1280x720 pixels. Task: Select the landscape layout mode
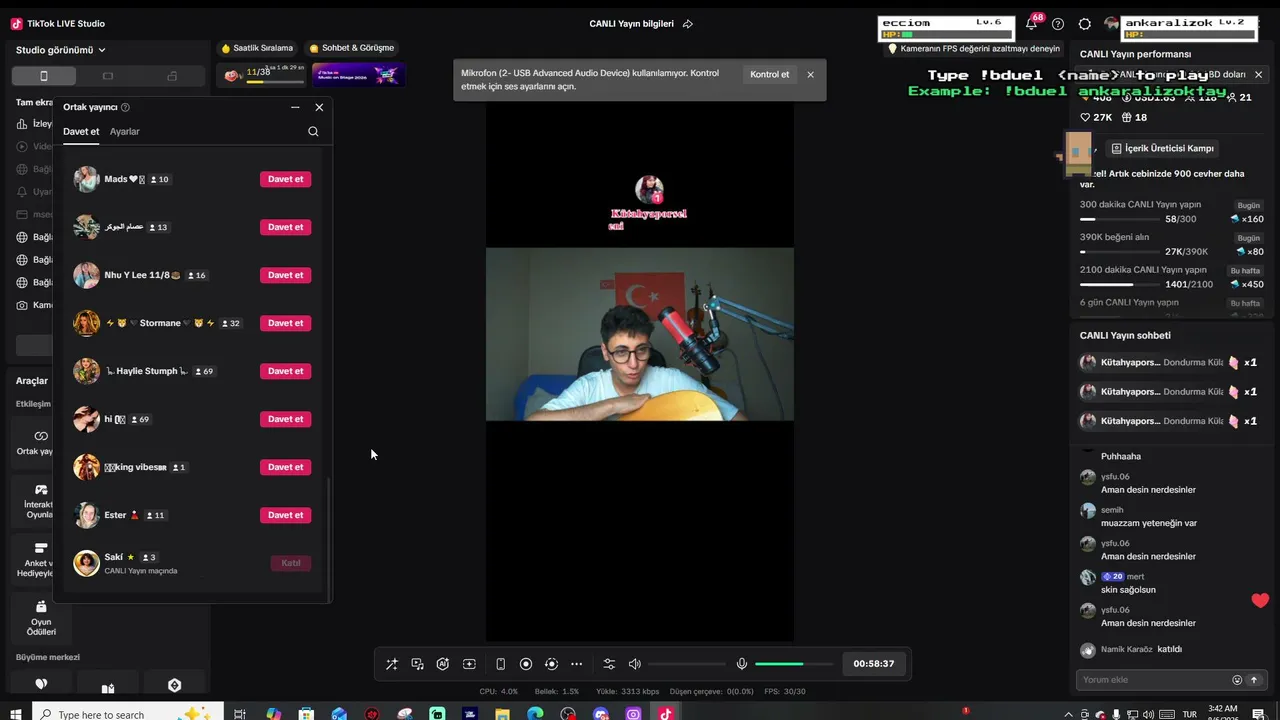tap(108, 76)
